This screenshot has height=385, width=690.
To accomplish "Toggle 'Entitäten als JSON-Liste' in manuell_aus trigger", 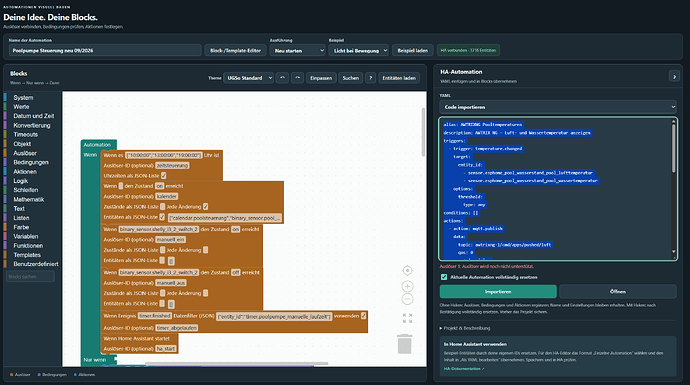I will click(162, 303).
